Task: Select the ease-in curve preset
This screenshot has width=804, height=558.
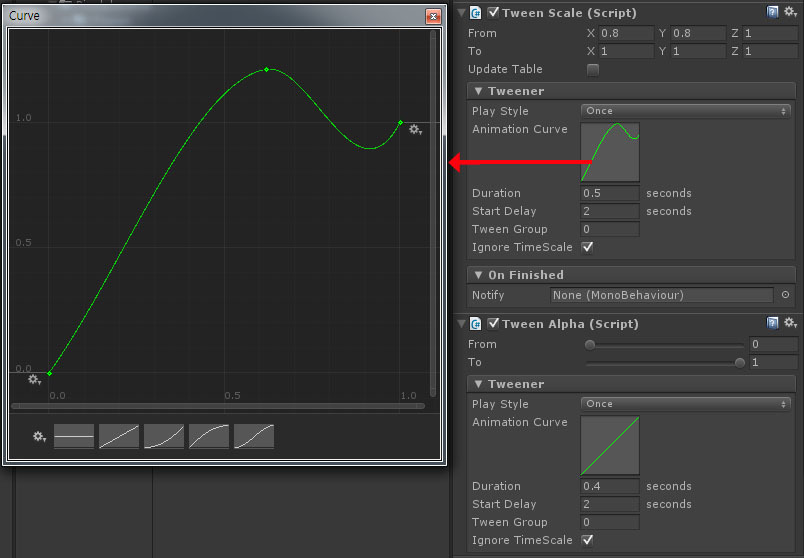Action: point(164,436)
